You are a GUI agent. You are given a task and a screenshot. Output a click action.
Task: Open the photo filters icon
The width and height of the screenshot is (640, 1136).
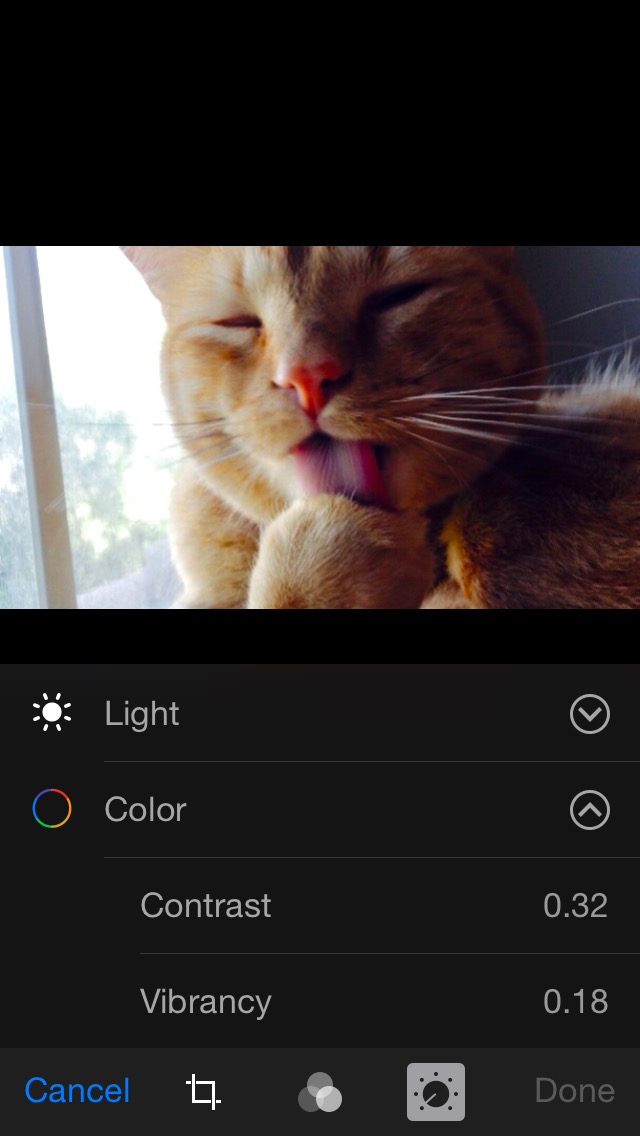320,1092
